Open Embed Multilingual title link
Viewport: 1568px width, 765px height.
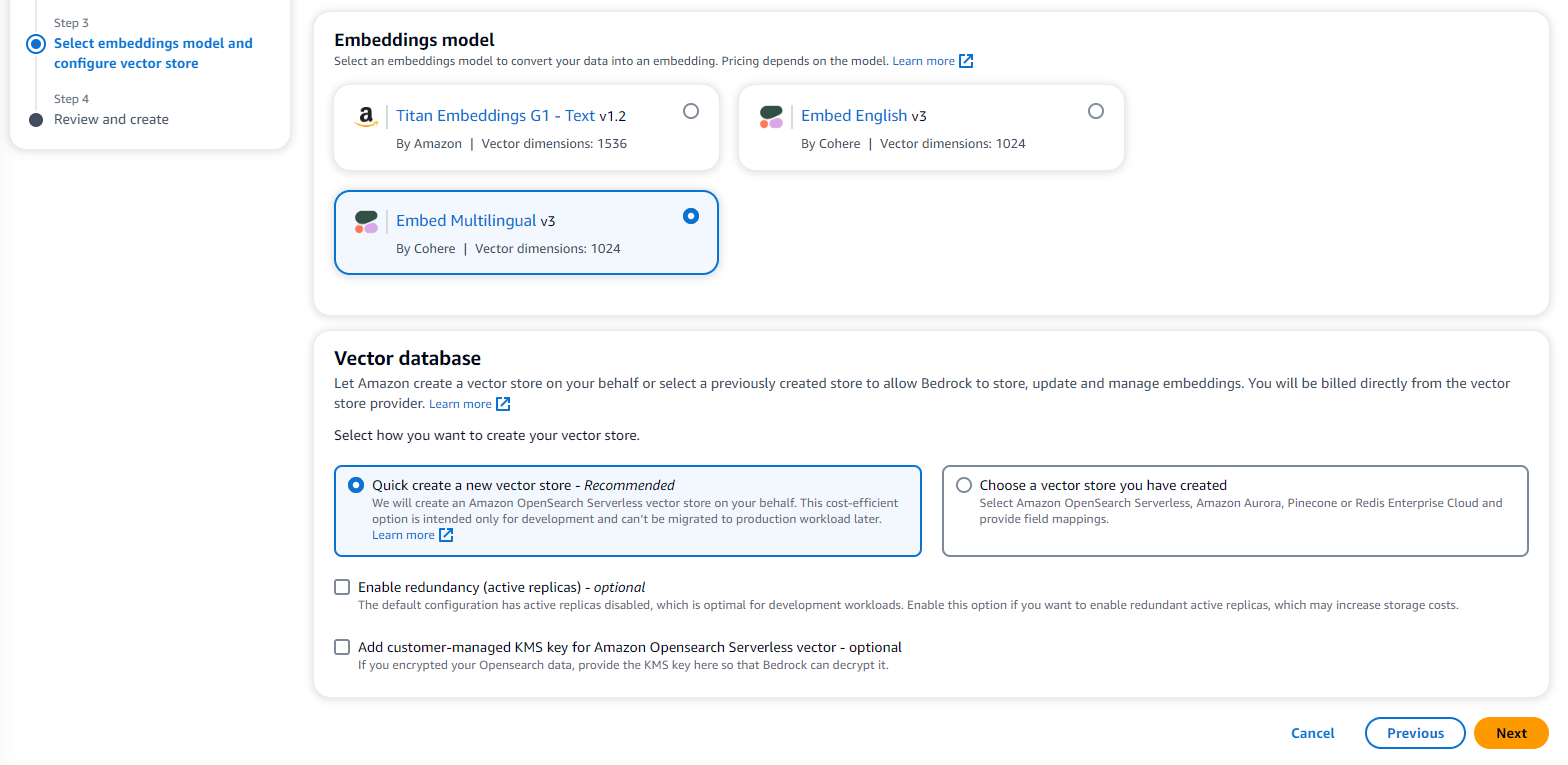click(466, 221)
